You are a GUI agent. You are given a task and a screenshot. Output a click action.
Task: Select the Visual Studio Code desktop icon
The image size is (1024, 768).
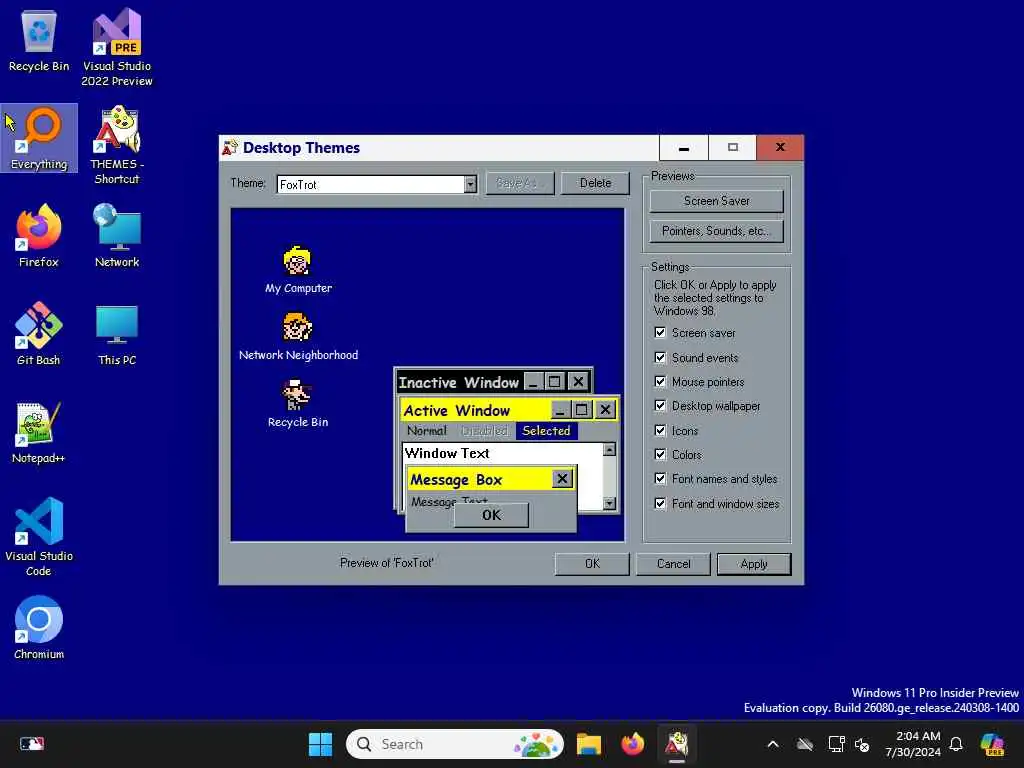39,537
